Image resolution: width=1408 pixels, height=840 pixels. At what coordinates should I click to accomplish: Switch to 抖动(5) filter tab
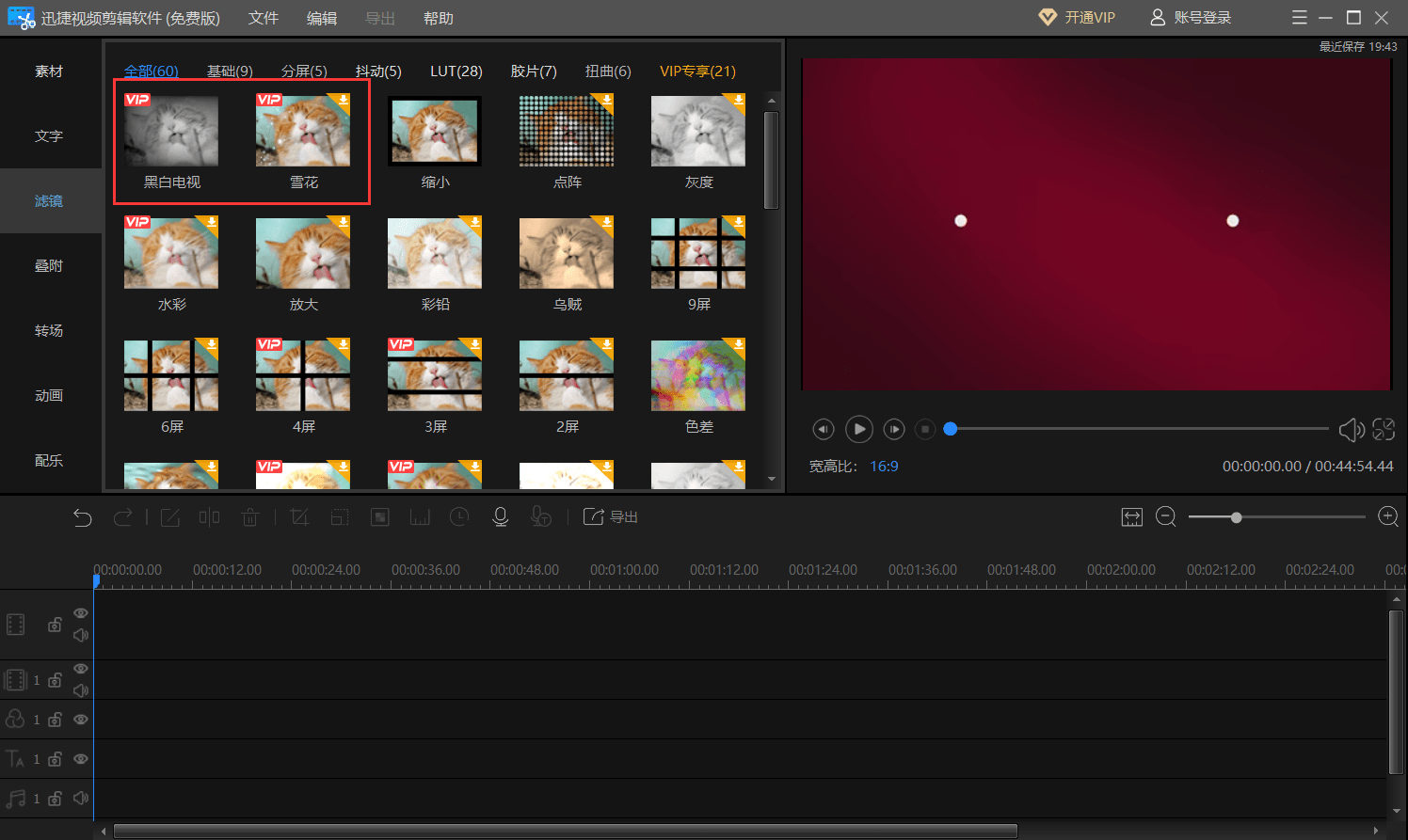coord(378,71)
